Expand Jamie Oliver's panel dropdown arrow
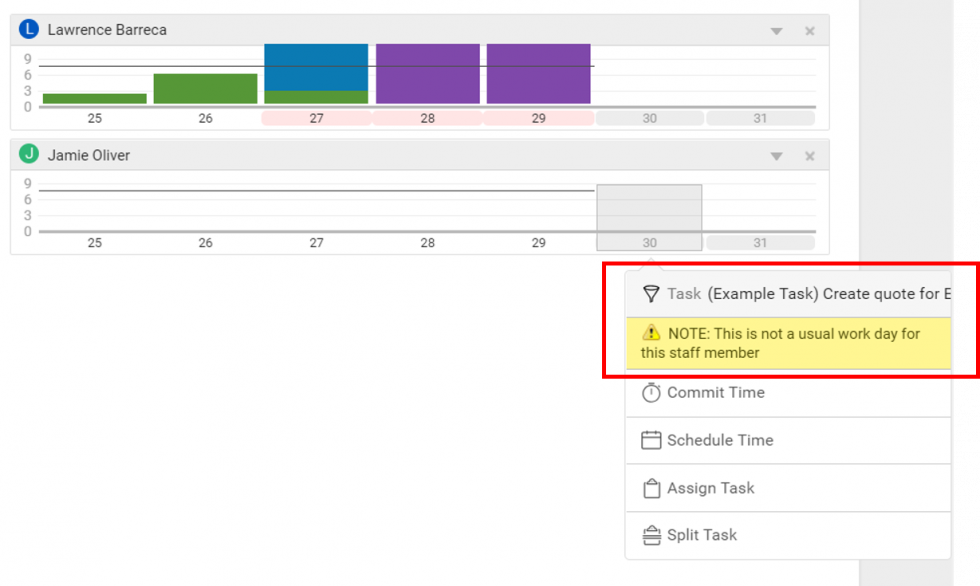The width and height of the screenshot is (980, 586). [x=776, y=156]
